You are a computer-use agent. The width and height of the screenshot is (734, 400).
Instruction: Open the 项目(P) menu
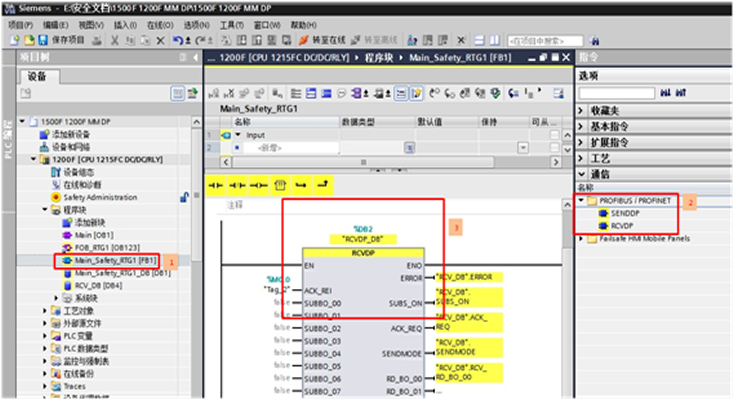pos(21,25)
